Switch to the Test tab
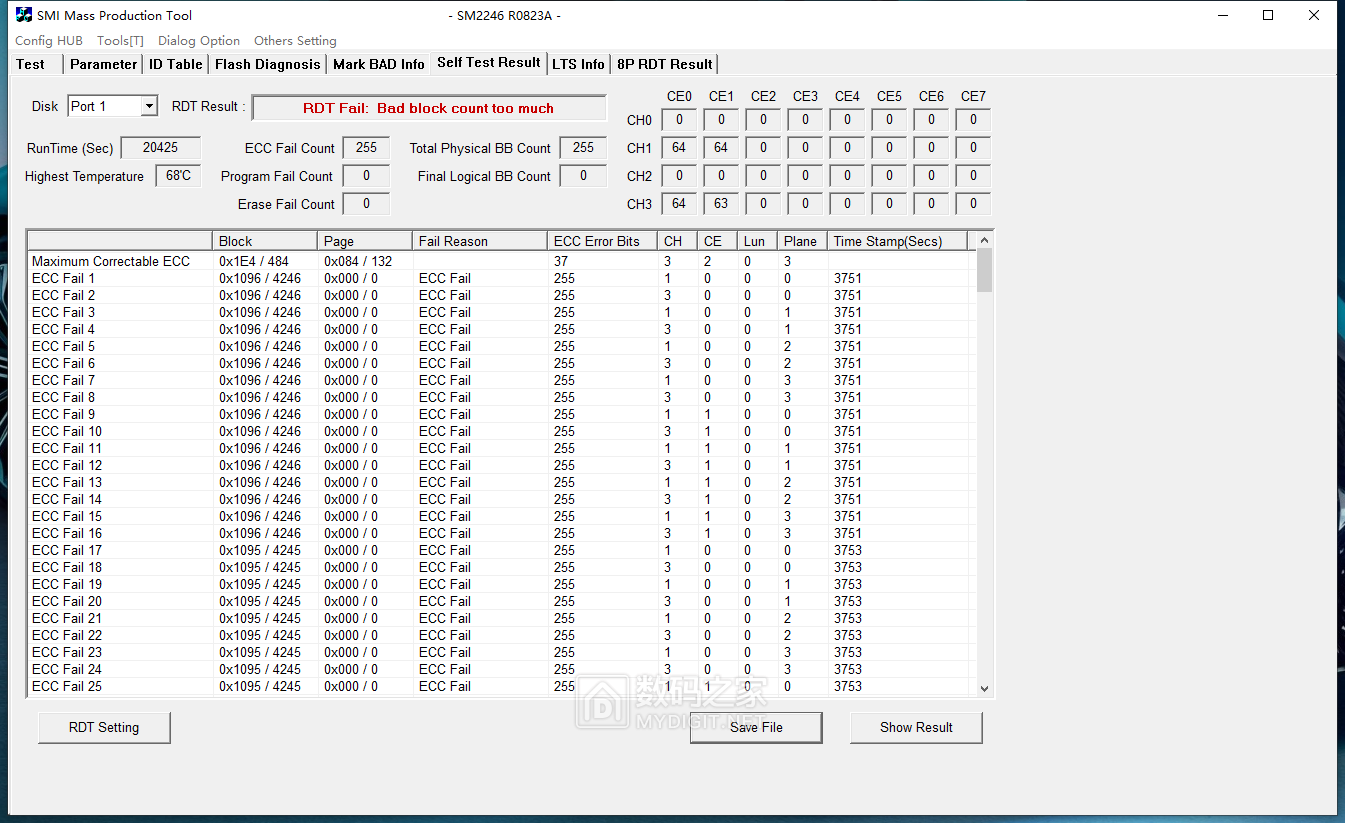Image resolution: width=1345 pixels, height=823 pixels. (x=31, y=64)
